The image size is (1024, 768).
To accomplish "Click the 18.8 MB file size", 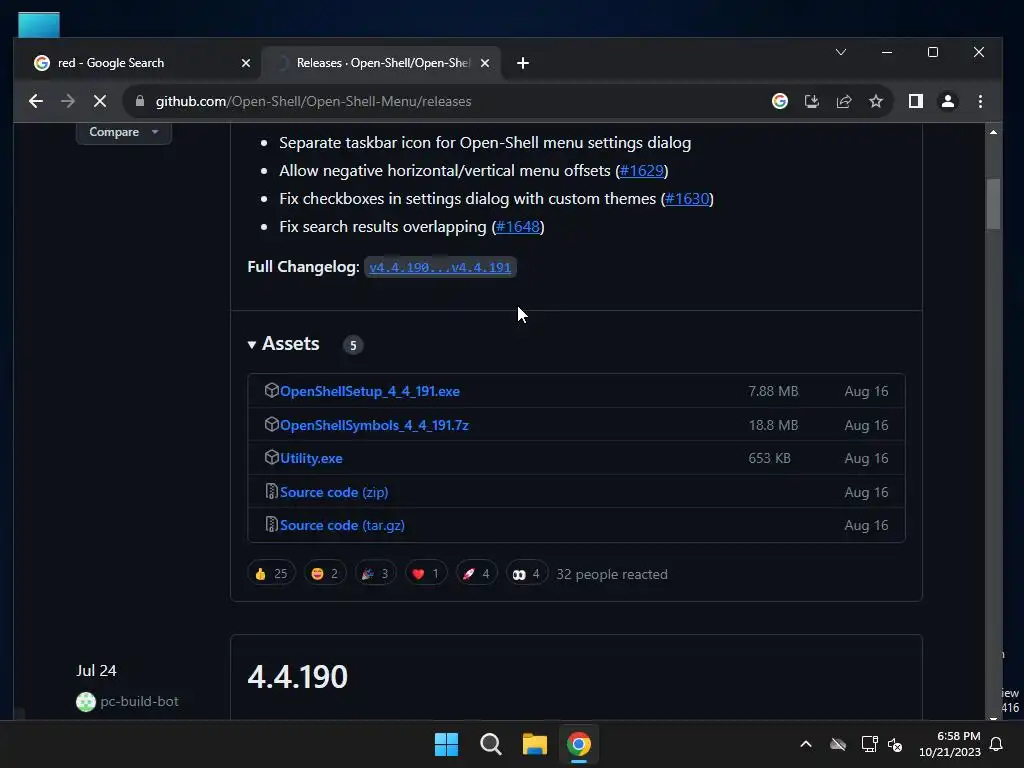I will pos(773,425).
